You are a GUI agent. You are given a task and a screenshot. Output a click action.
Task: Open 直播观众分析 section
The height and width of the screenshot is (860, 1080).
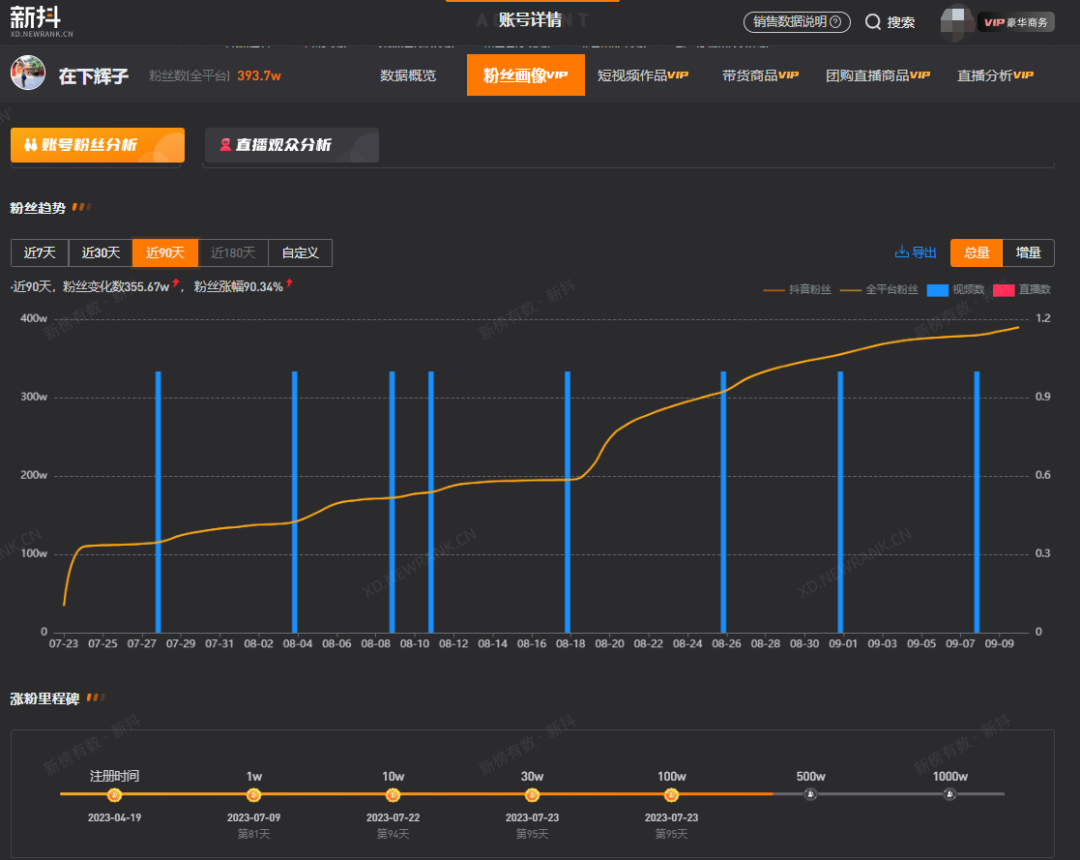pos(291,145)
